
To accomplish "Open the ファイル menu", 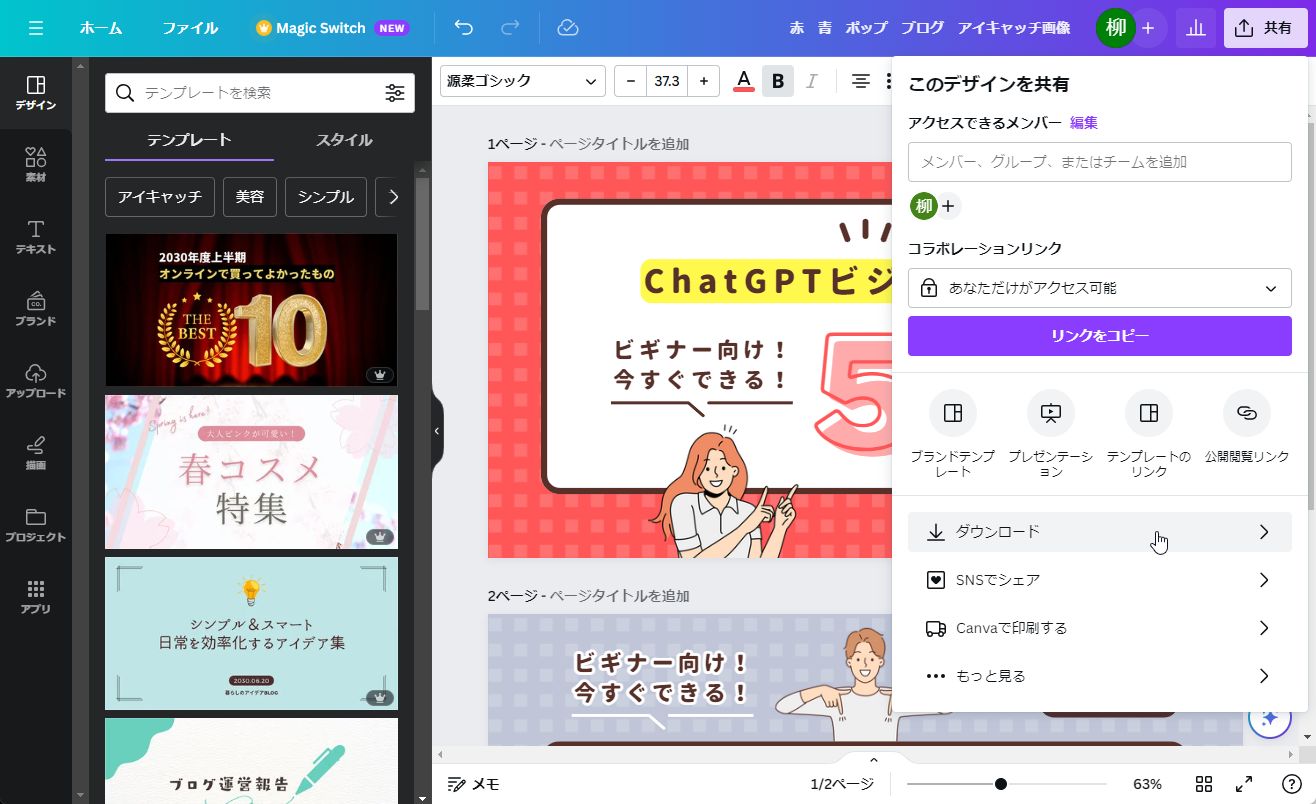I will click(190, 28).
